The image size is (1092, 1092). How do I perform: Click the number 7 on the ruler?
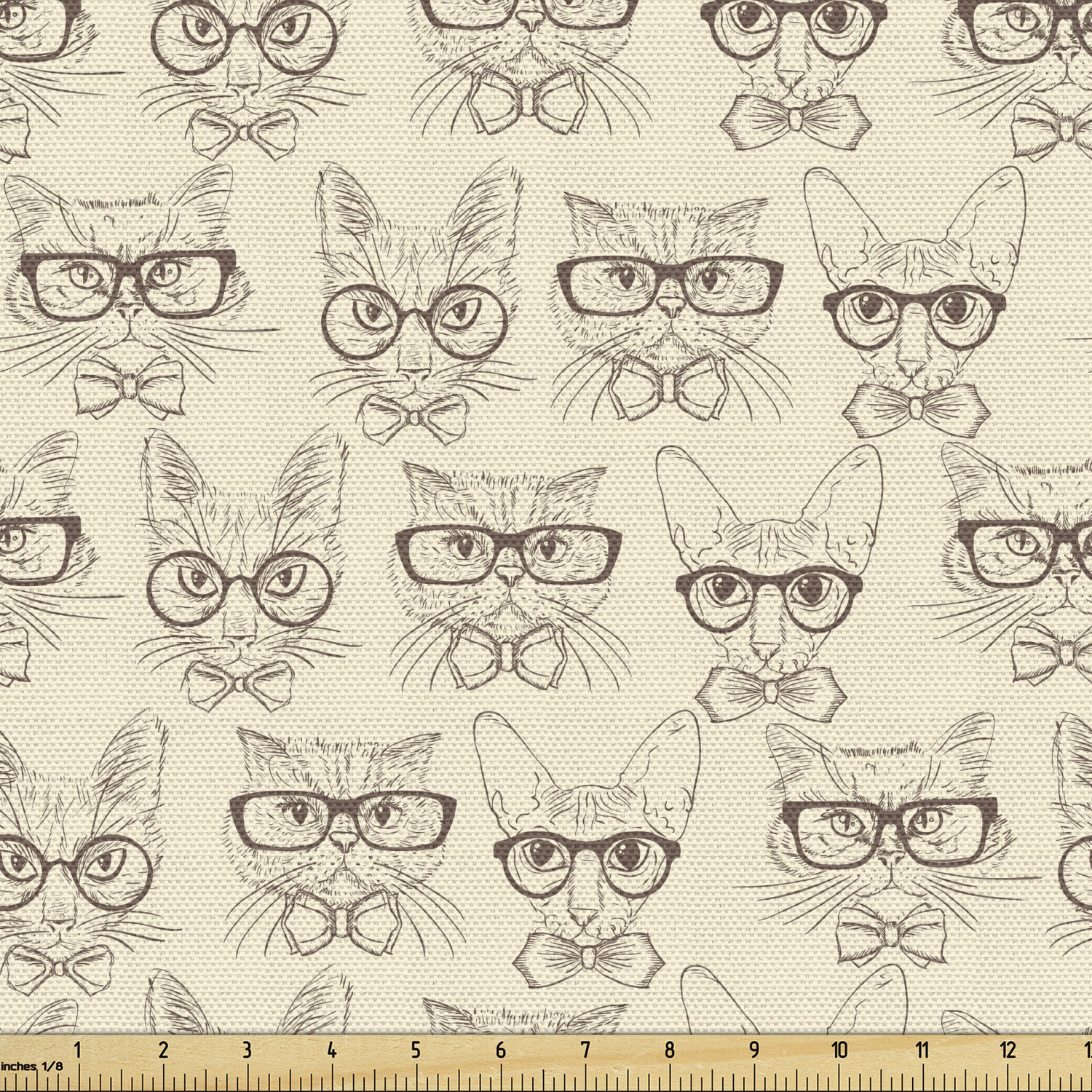585,1050
